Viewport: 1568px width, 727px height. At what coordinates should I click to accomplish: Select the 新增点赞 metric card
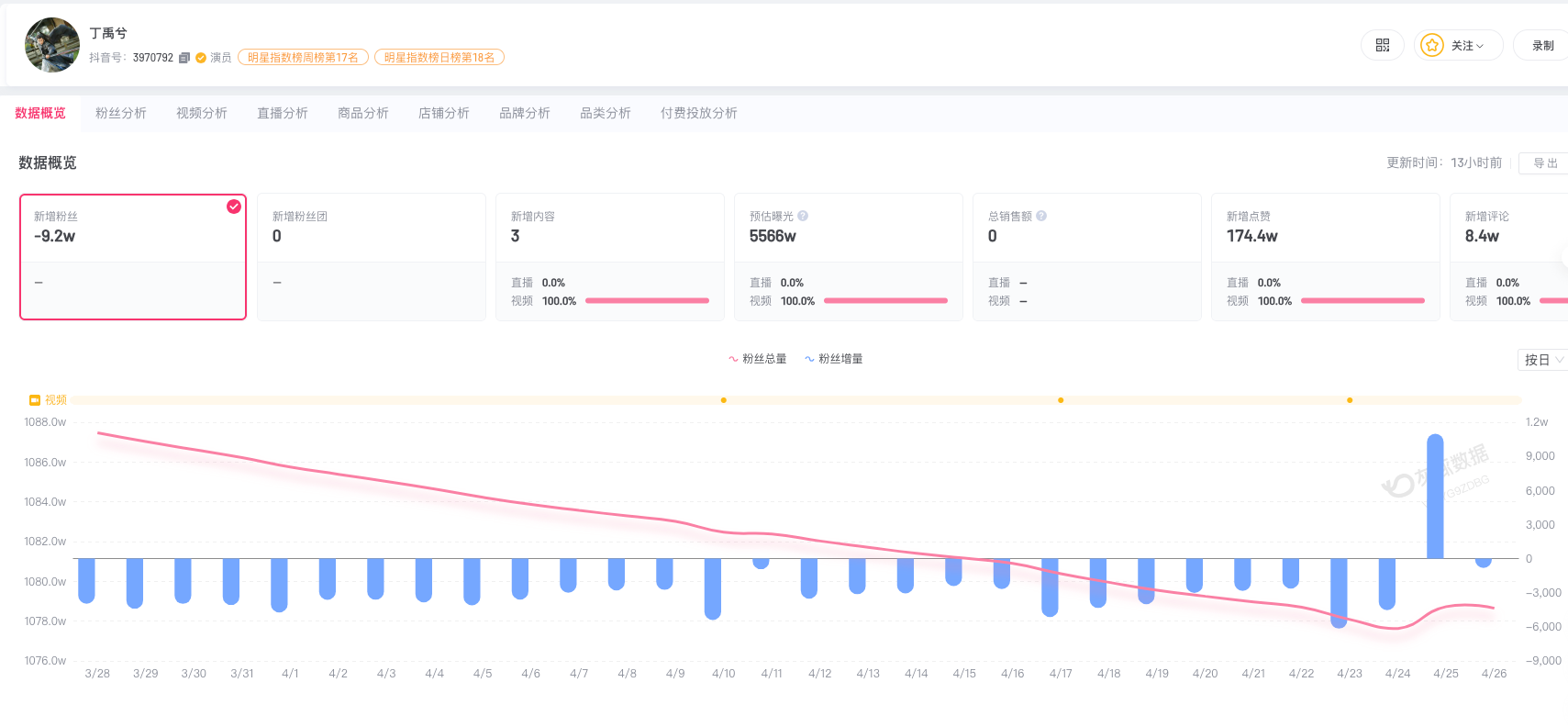[1325, 257]
